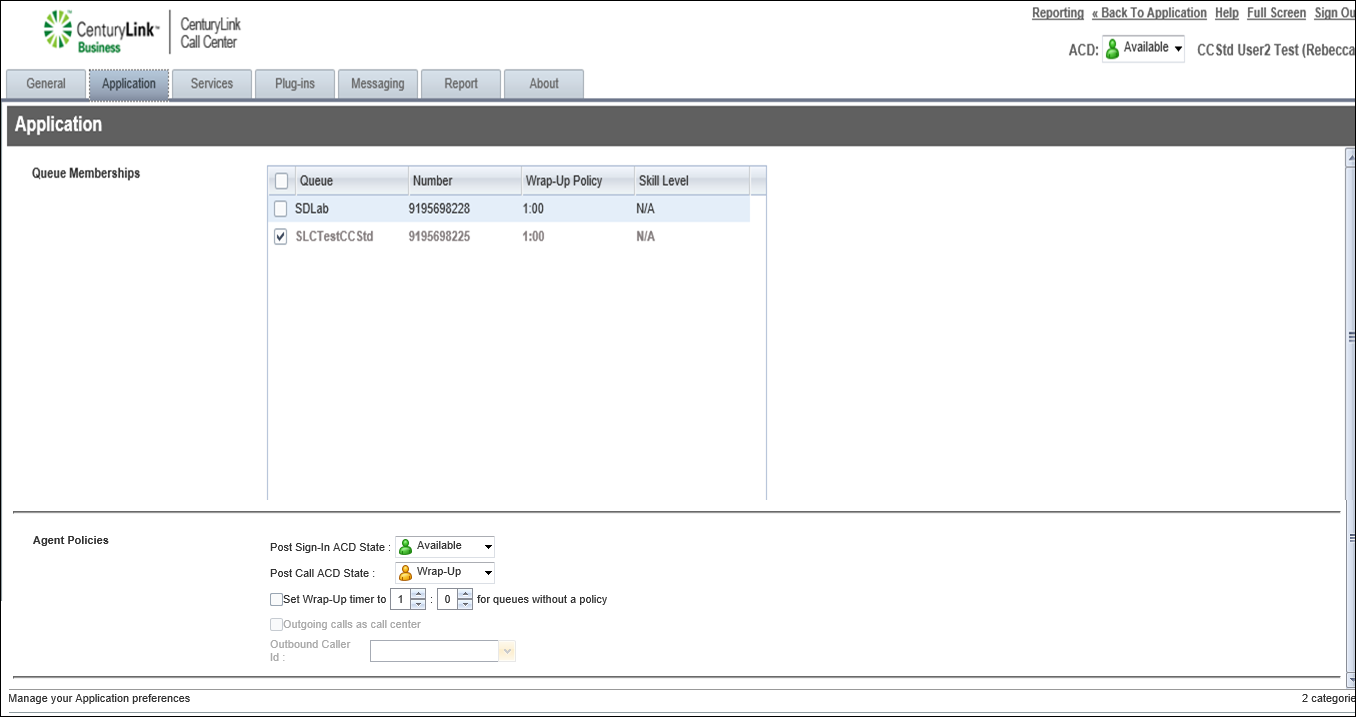Click the green Available agent icon in ACD selector
The image size is (1356, 717).
coord(1112,49)
